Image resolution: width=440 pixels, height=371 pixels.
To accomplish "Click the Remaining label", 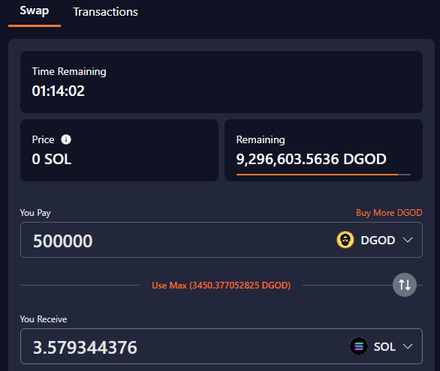I will point(261,140).
